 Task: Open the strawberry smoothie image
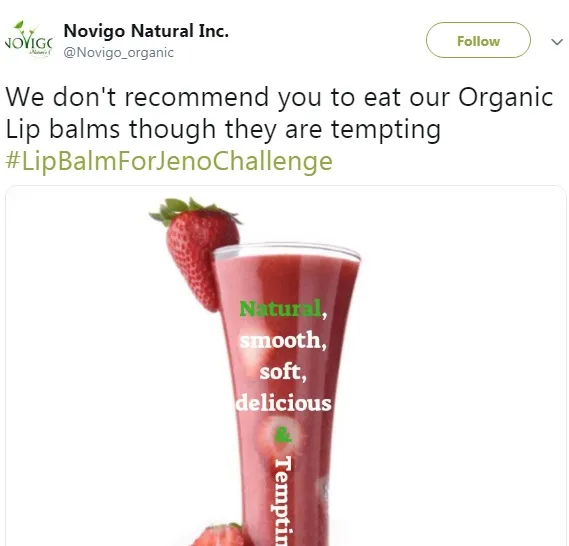(286, 366)
